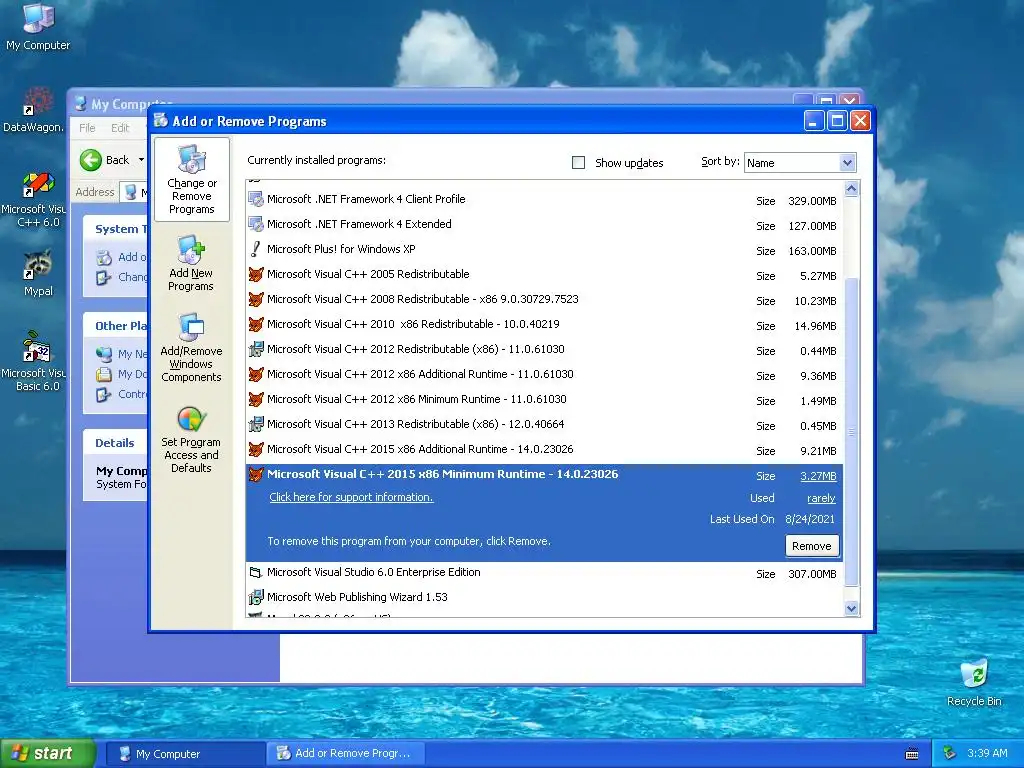This screenshot has width=1024, height=768.
Task: Select Visual C++ 2015 x86 Additional Runtime
Action: click(543, 449)
